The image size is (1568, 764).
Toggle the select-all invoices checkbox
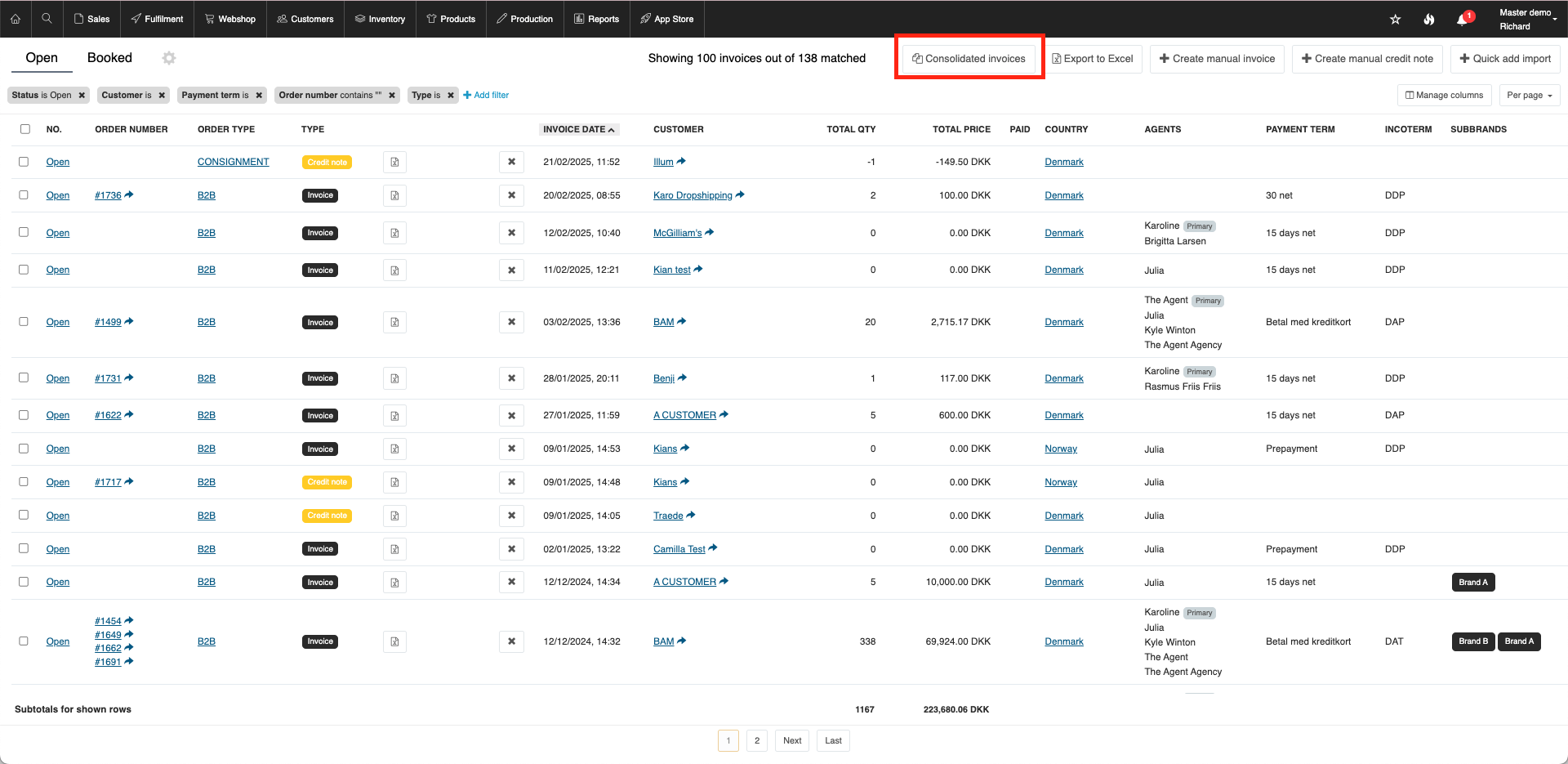pyautogui.click(x=25, y=129)
